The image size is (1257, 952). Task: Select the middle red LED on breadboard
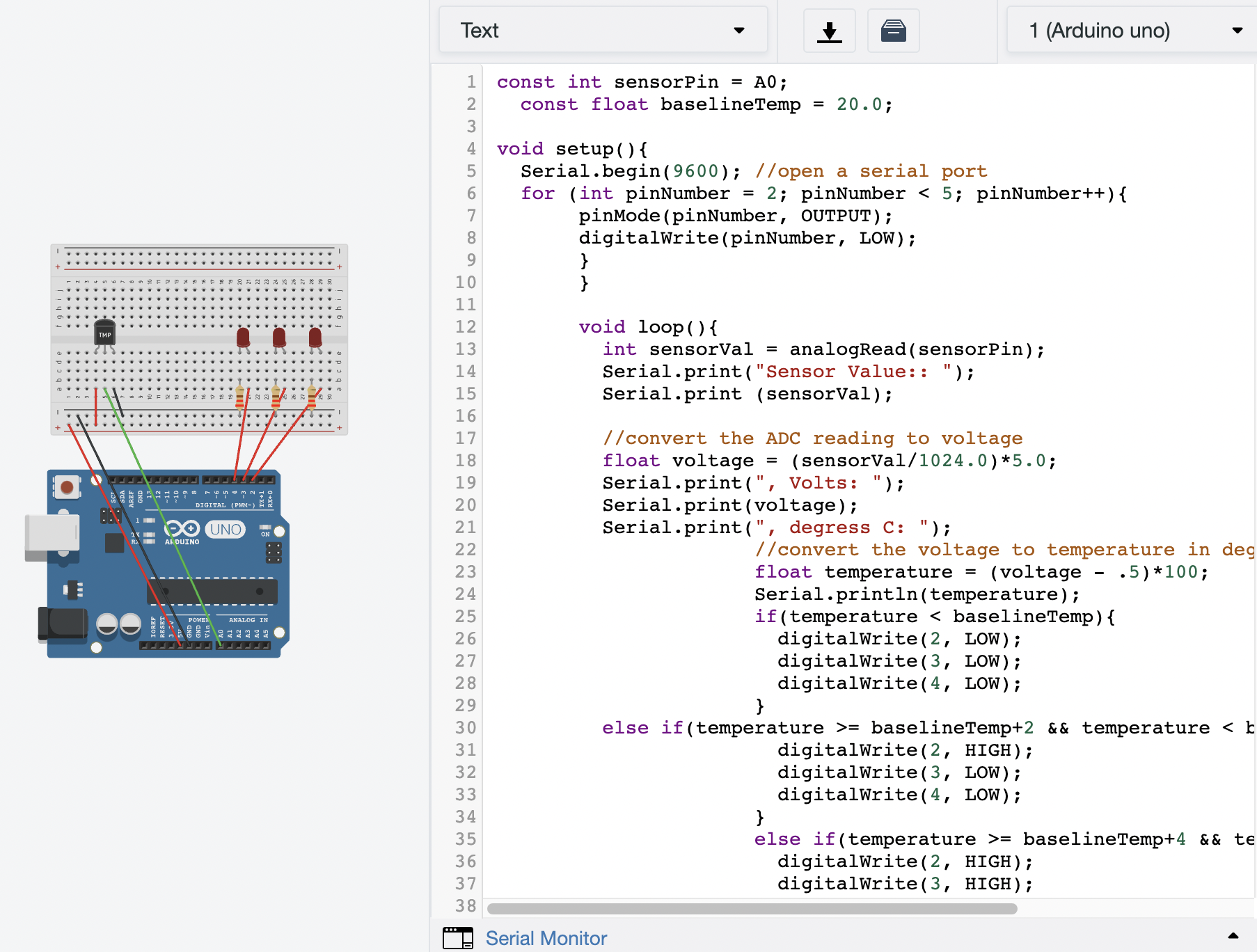click(279, 339)
